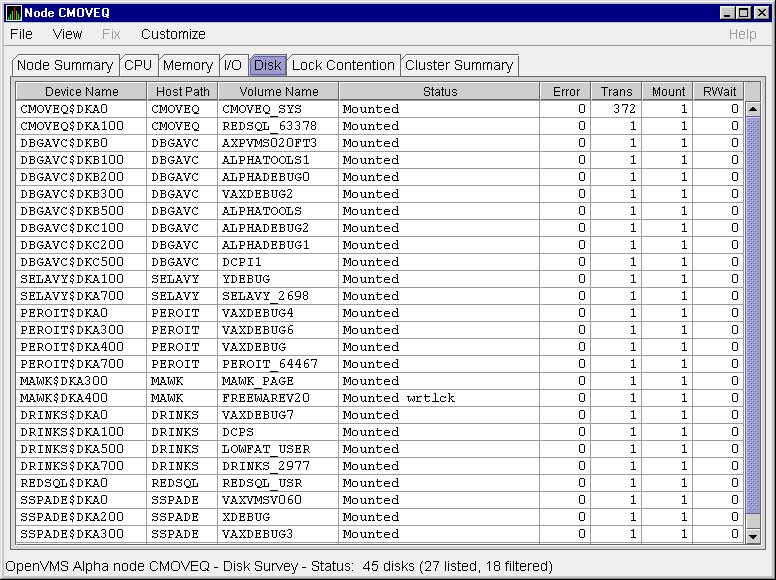Select device DBGAVC$DKC500
Viewport: 776px width, 580px height.
[x=72, y=262]
